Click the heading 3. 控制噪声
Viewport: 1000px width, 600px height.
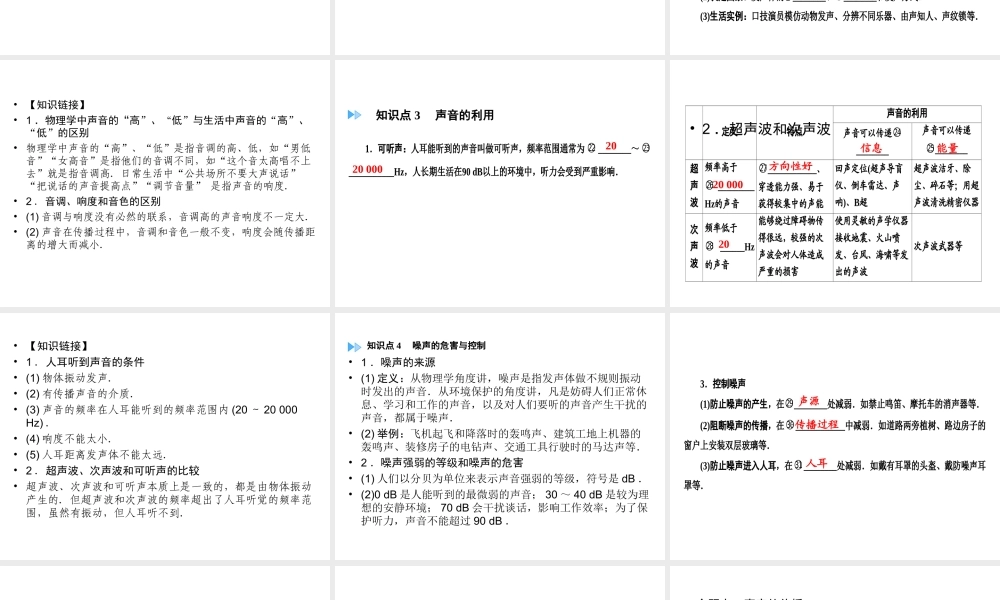click(723, 384)
